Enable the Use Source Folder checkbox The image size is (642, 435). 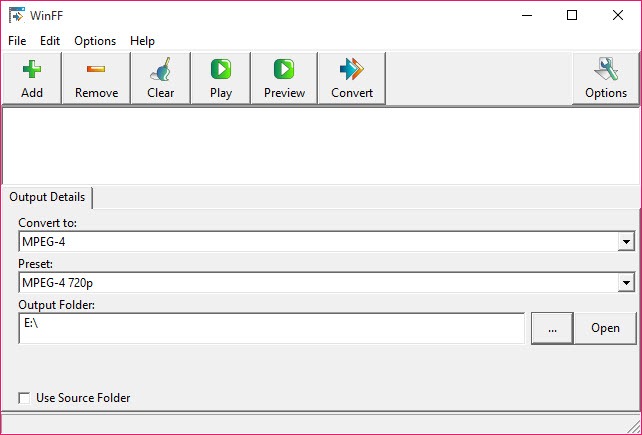click(25, 398)
